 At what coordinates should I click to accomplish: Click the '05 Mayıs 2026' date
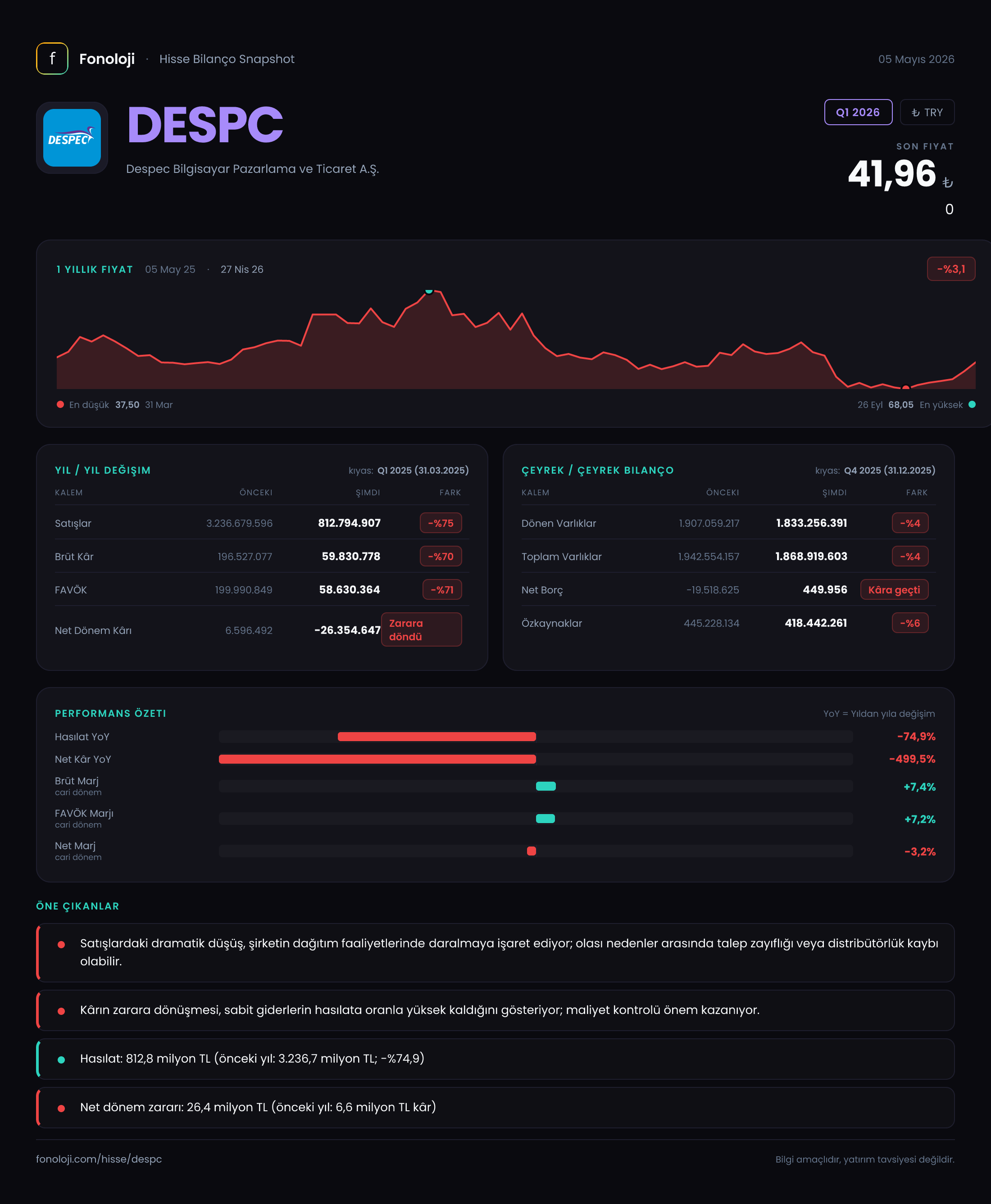pyautogui.click(x=916, y=59)
